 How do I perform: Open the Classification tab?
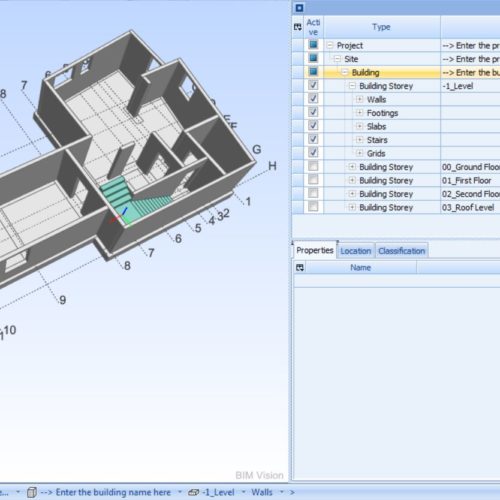(x=402, y=251)
